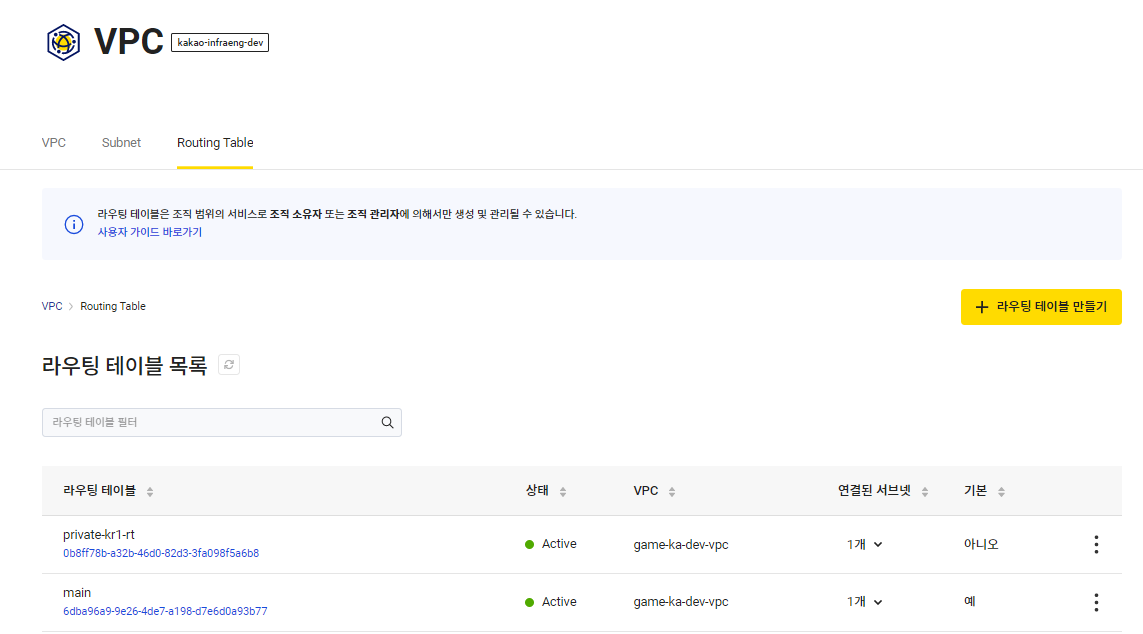Click the VPC hexagon logo icon
1143x634 pixels.
click(62, 42)
